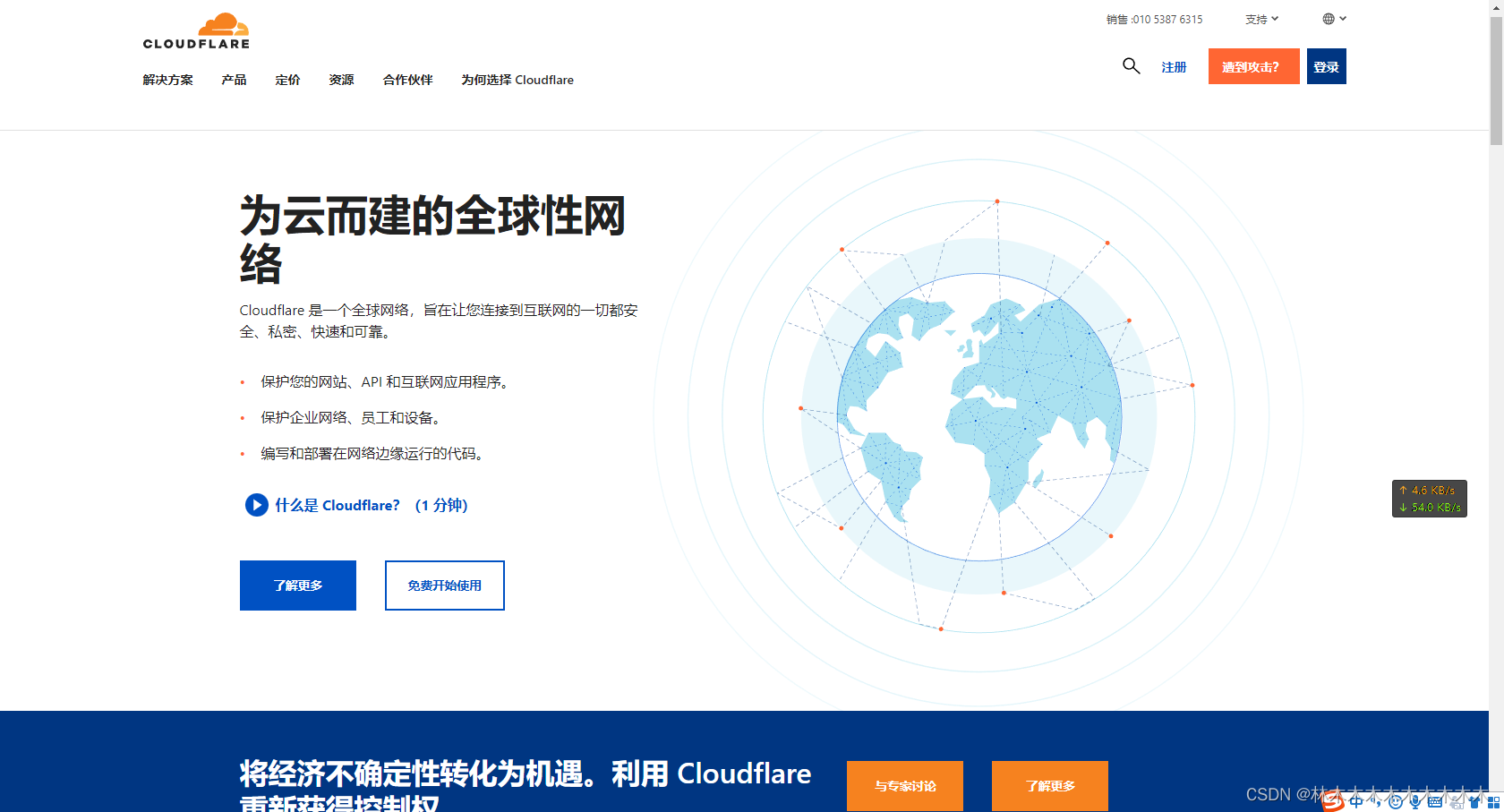Open the IME toolbox grid icon
Viewport: 1504px width, 812px height.
pyautogui.click(x=1493, y=801)
